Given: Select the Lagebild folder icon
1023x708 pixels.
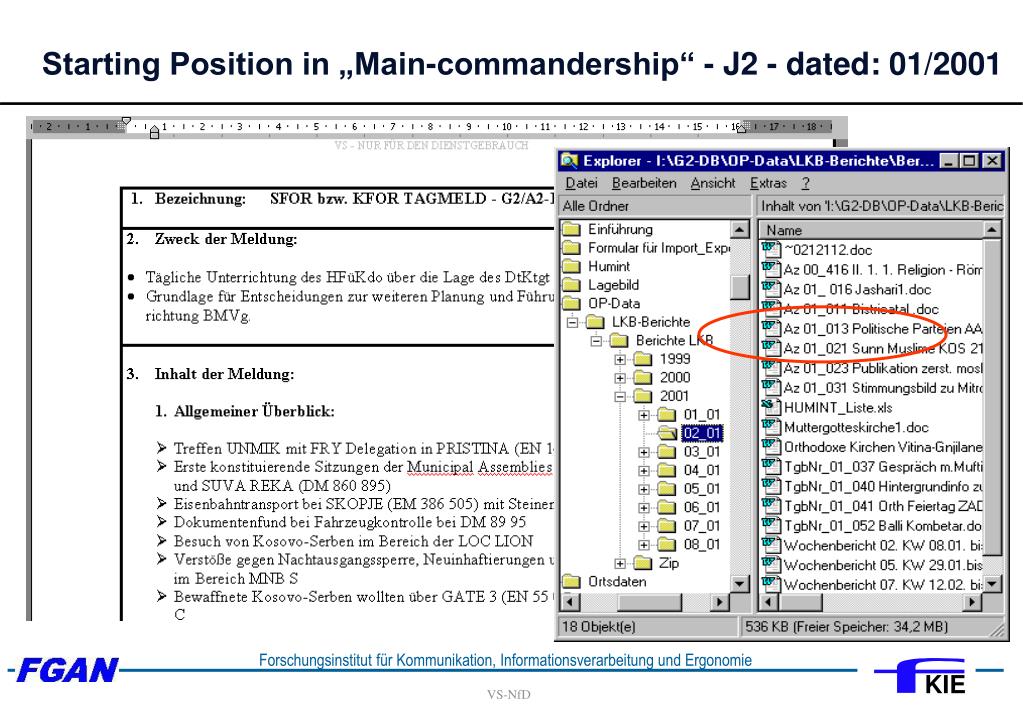Looking at the screenshot, I should tap(572, 285).
